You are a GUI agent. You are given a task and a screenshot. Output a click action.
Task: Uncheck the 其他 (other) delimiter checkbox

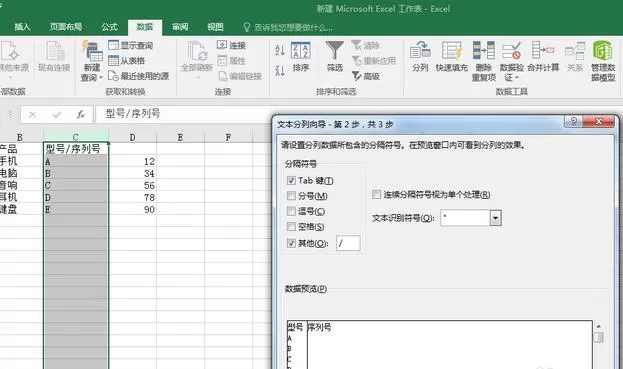[x=291, y=243]
